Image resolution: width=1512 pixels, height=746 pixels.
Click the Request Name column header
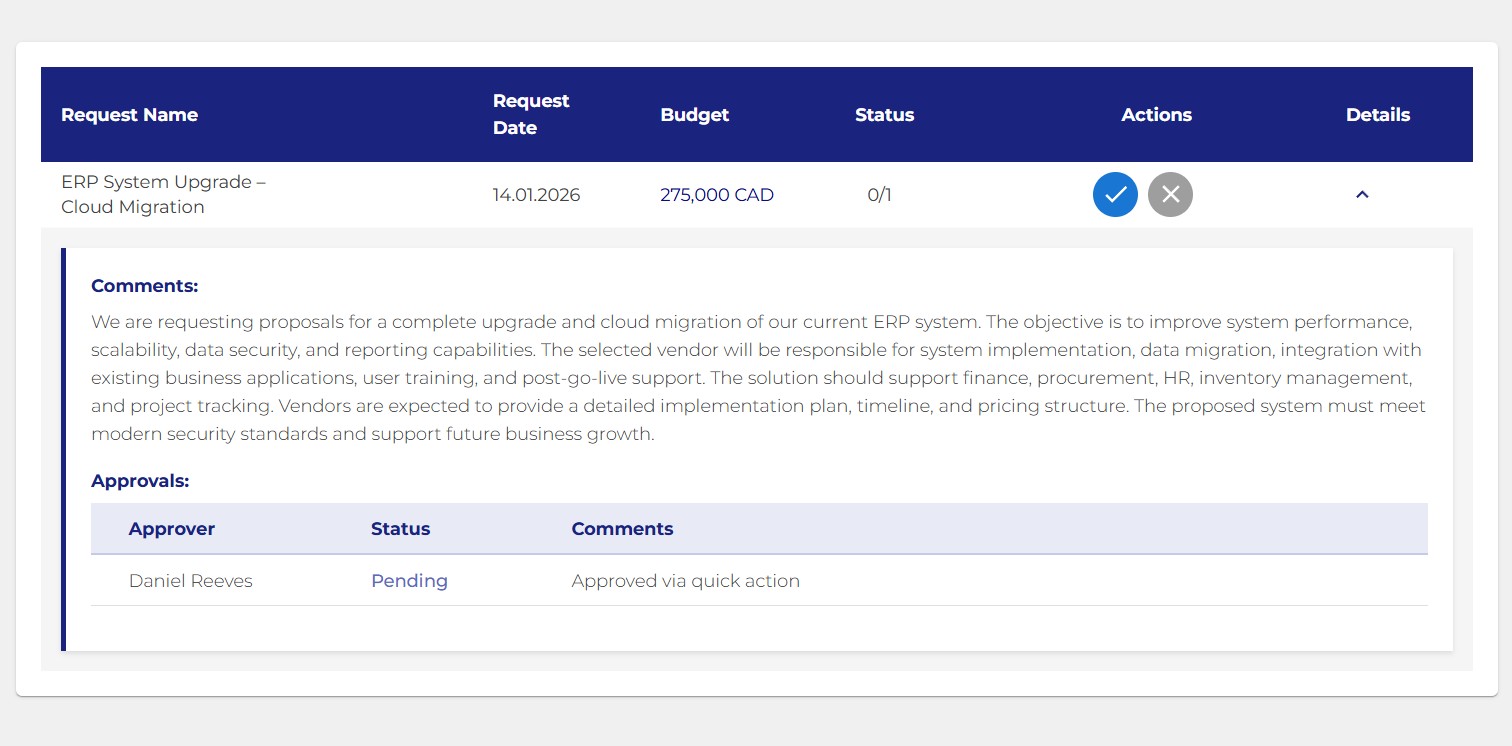tap(129, 115)
